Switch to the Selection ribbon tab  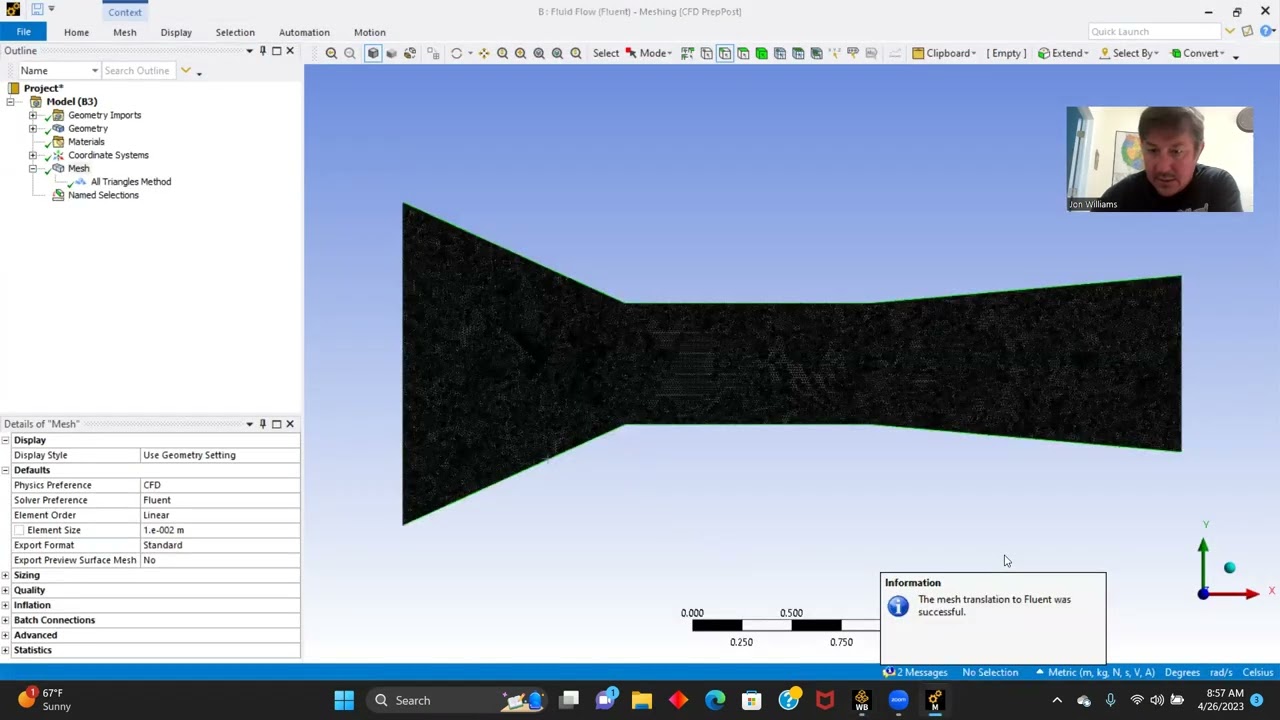click(x=235, y=32)
